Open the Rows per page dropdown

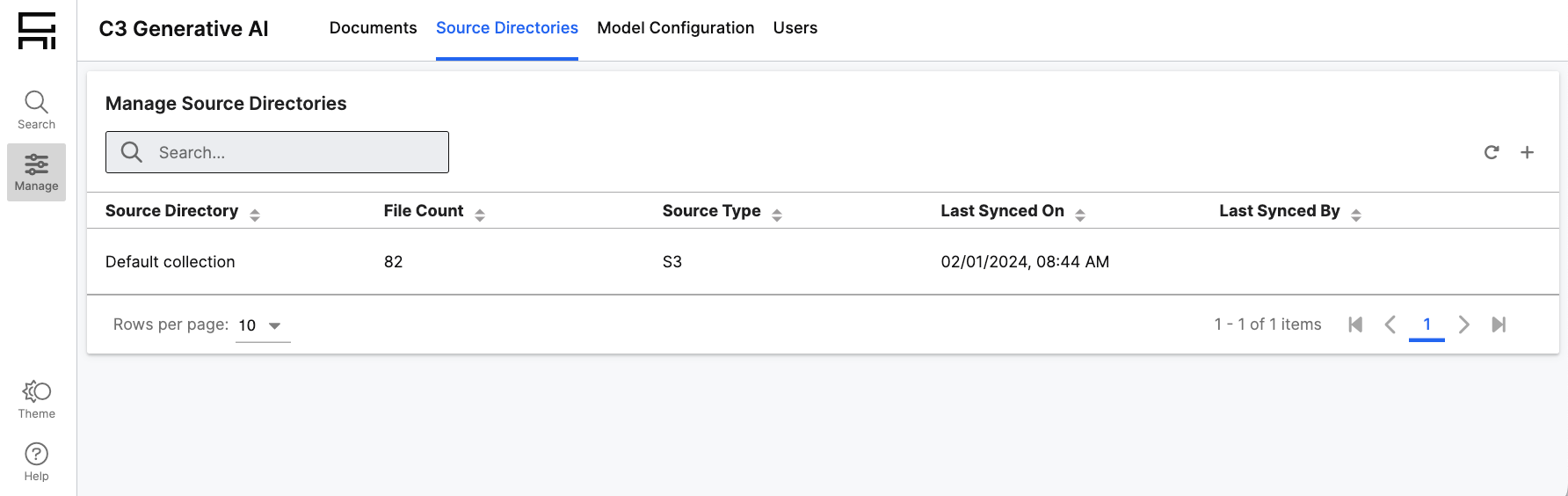click(263, 325)
